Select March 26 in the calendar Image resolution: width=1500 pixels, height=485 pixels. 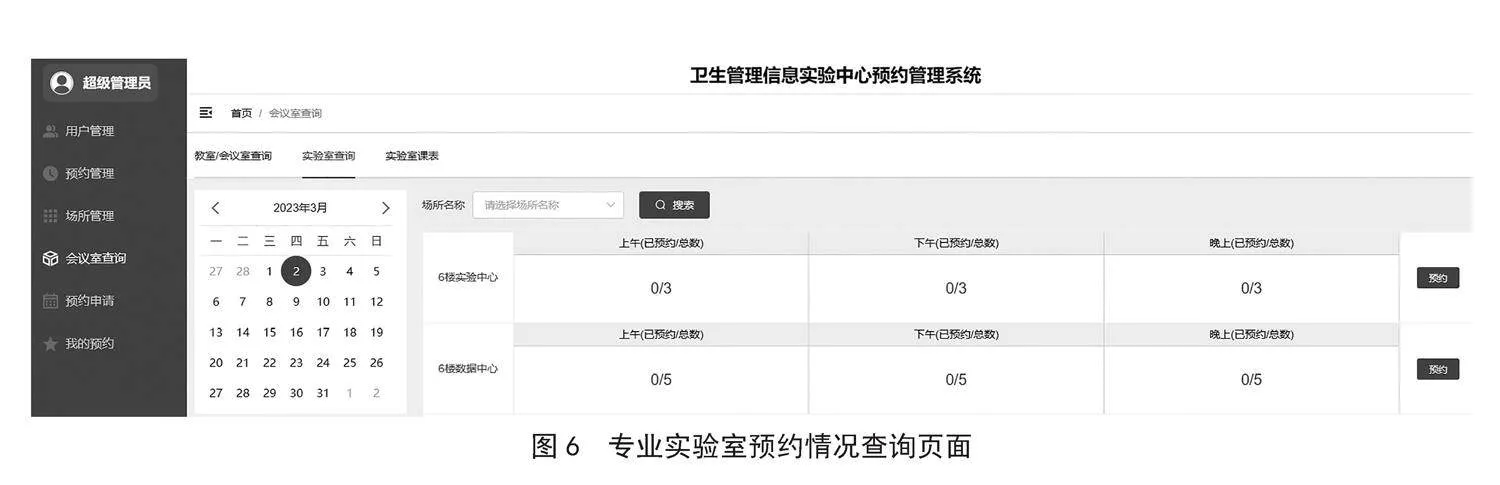376,363
